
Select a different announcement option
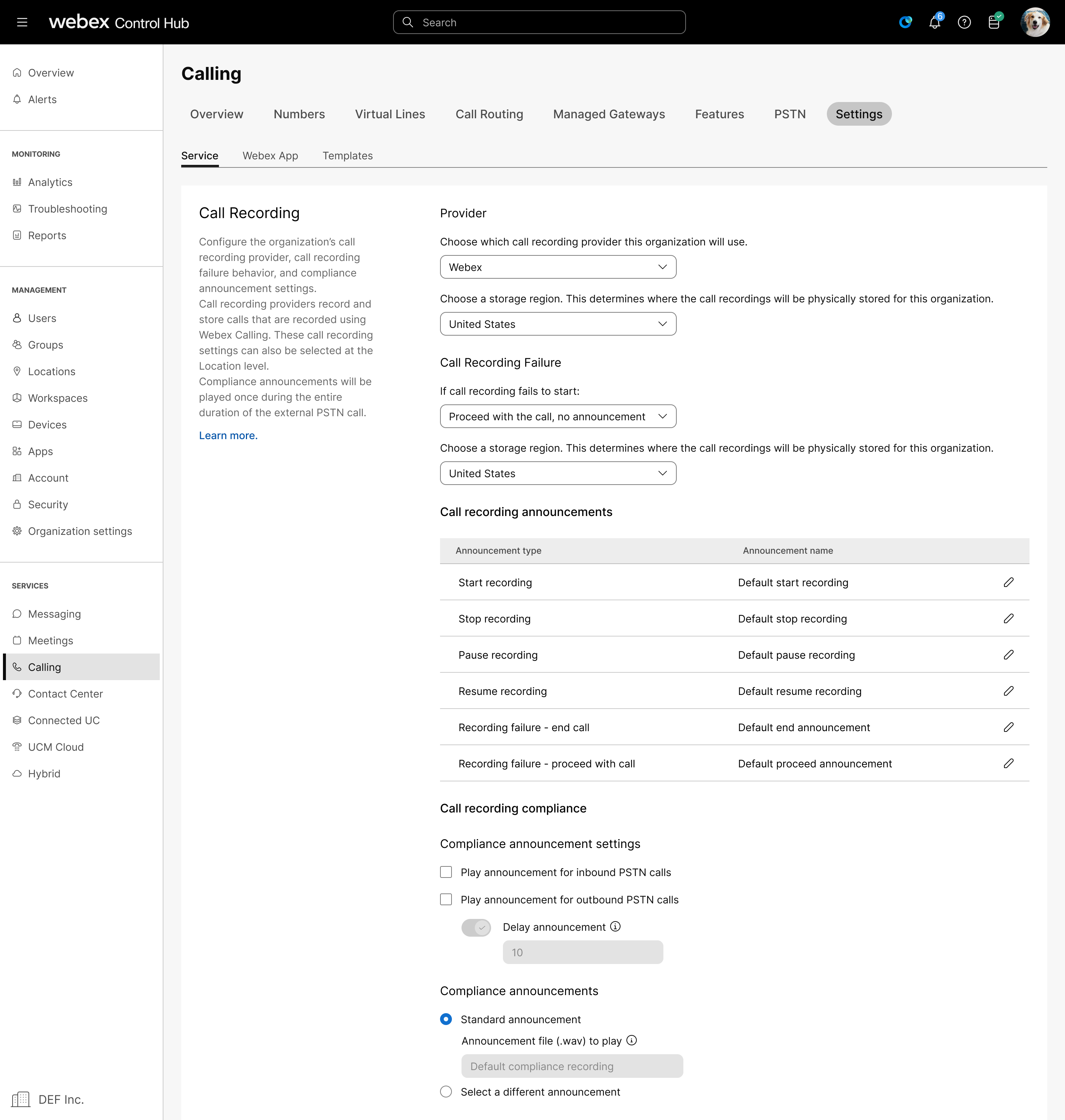pyautogui.click(x=446, y=1091)
